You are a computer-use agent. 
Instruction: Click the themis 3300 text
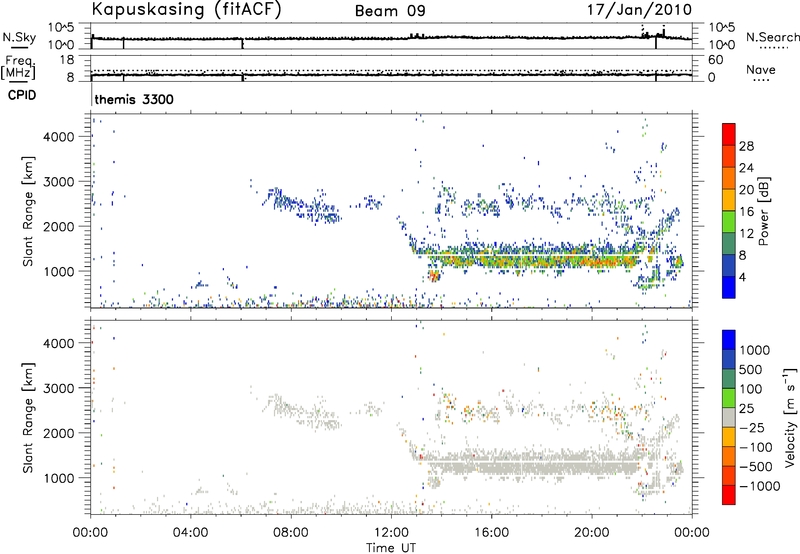[134, 99]
